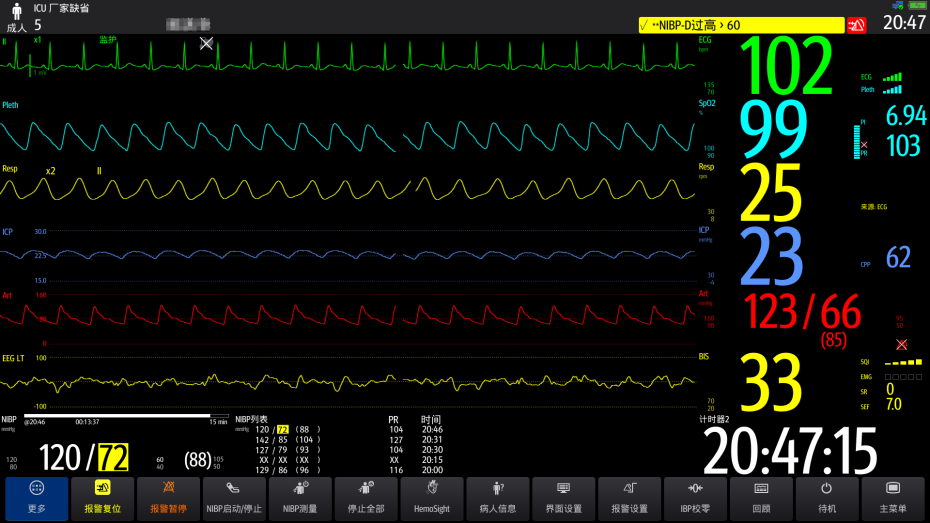Open the Art pressure reading 123/66
Screen dimensions: 930x523
tap(802, 312)
